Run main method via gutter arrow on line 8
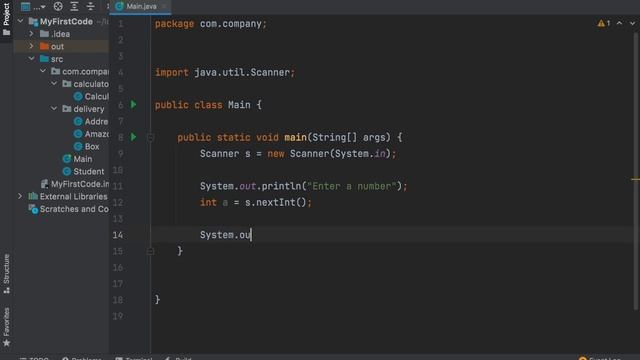 click(133, 137)
